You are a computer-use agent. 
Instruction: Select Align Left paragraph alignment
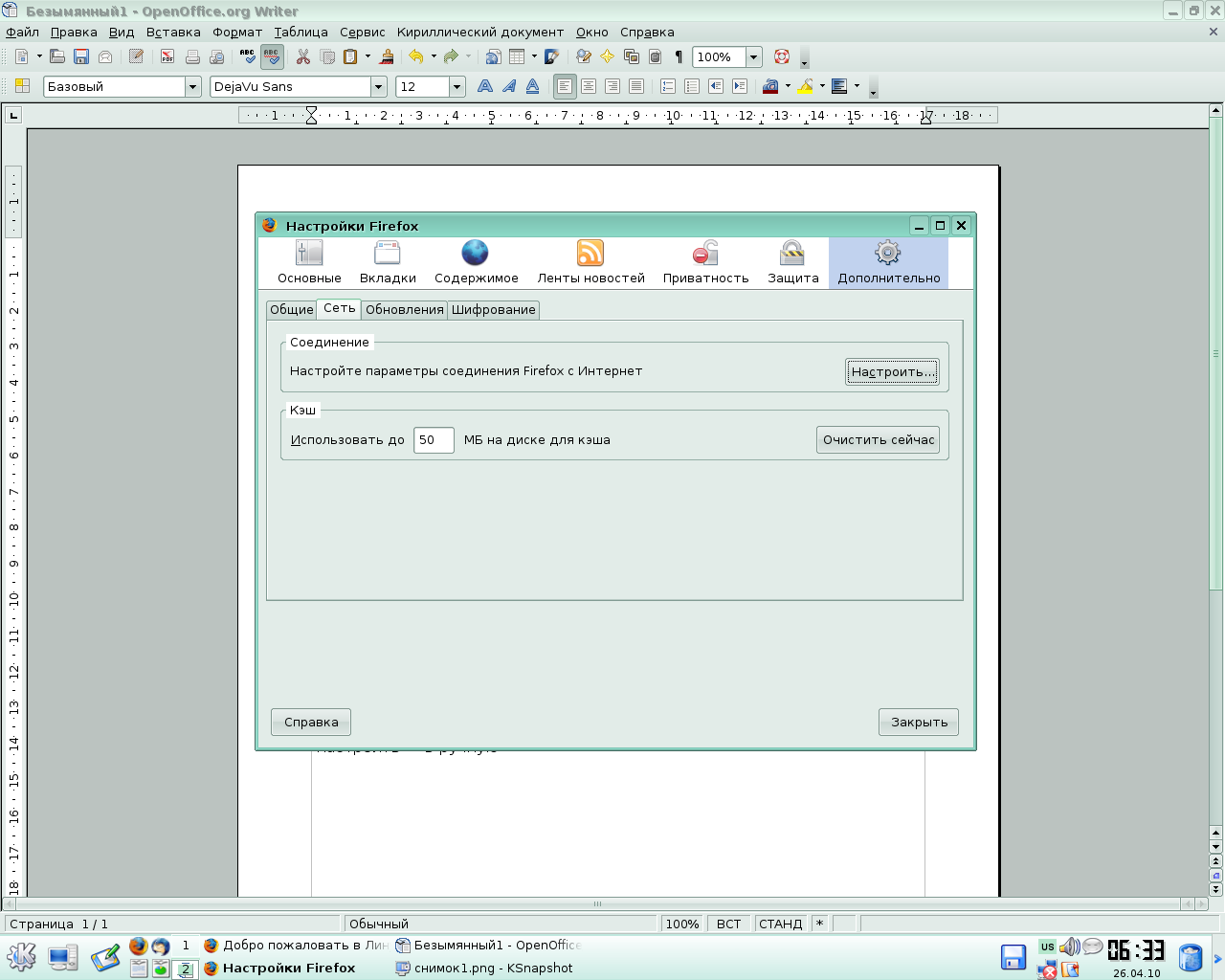[565, 86]
